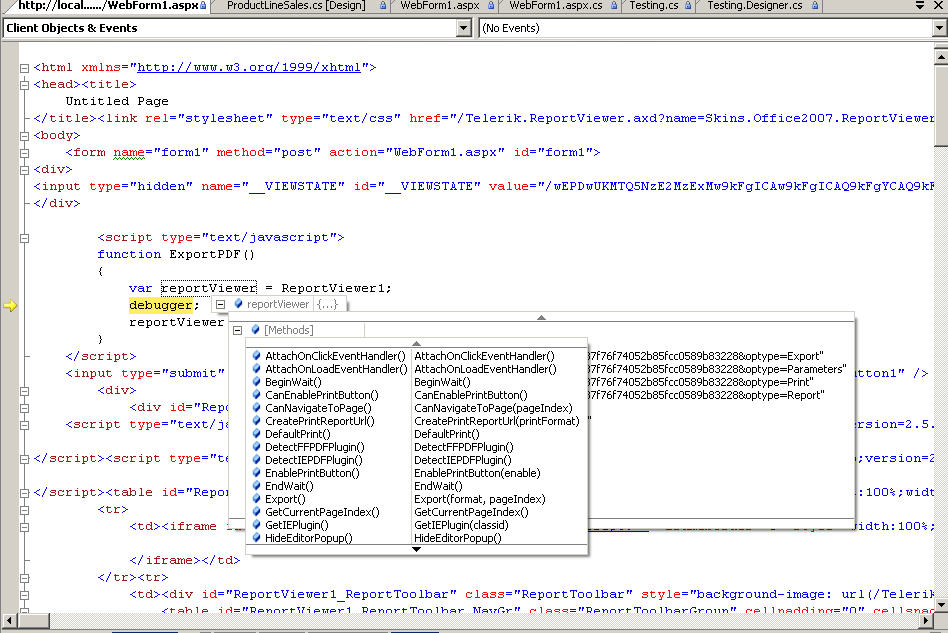Switch to WebForm1.aspx.cs tab
The width and height of the screenshot is (948, 633).
pos(556,5)
